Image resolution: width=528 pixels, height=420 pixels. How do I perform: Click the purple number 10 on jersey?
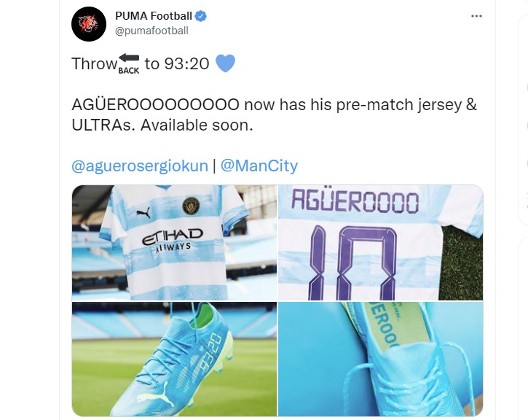(x=353, y=263)
